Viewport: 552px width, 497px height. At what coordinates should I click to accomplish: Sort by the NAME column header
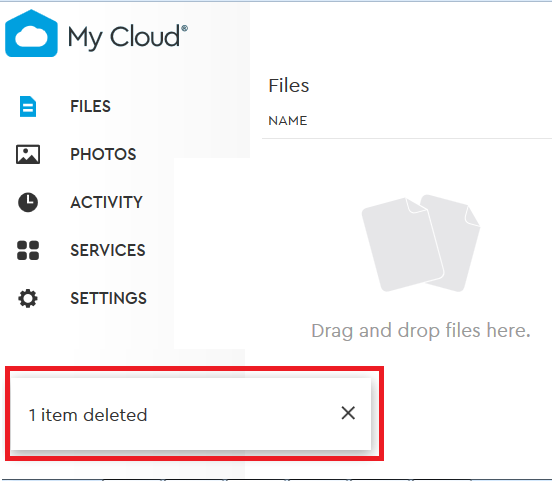[288, 121]
